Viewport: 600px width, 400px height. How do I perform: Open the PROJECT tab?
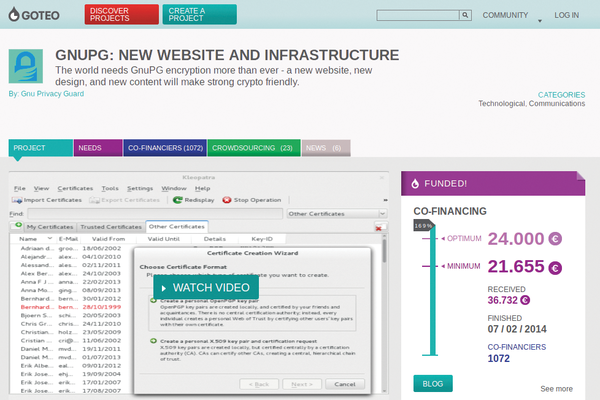[41, 148]
